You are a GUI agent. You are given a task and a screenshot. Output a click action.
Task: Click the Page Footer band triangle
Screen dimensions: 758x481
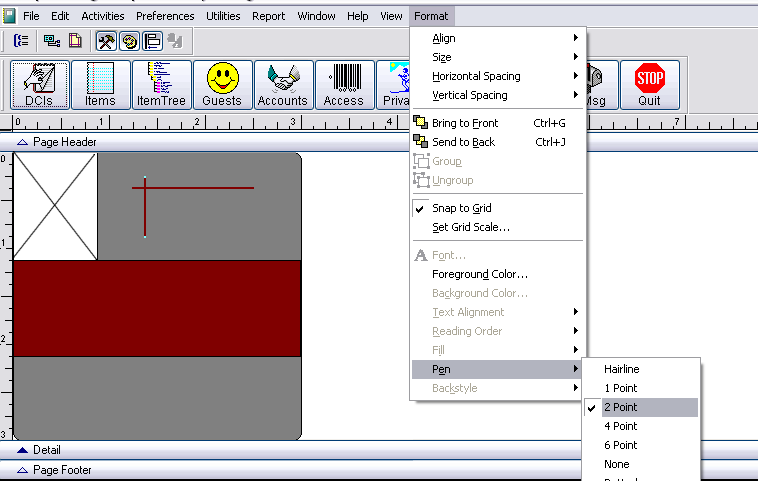[22, 470]
